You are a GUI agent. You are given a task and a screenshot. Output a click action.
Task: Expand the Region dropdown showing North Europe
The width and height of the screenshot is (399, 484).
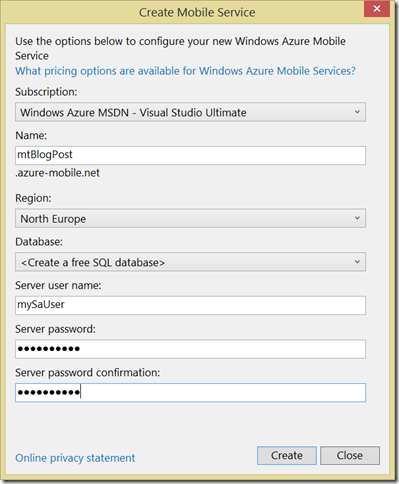190,218
